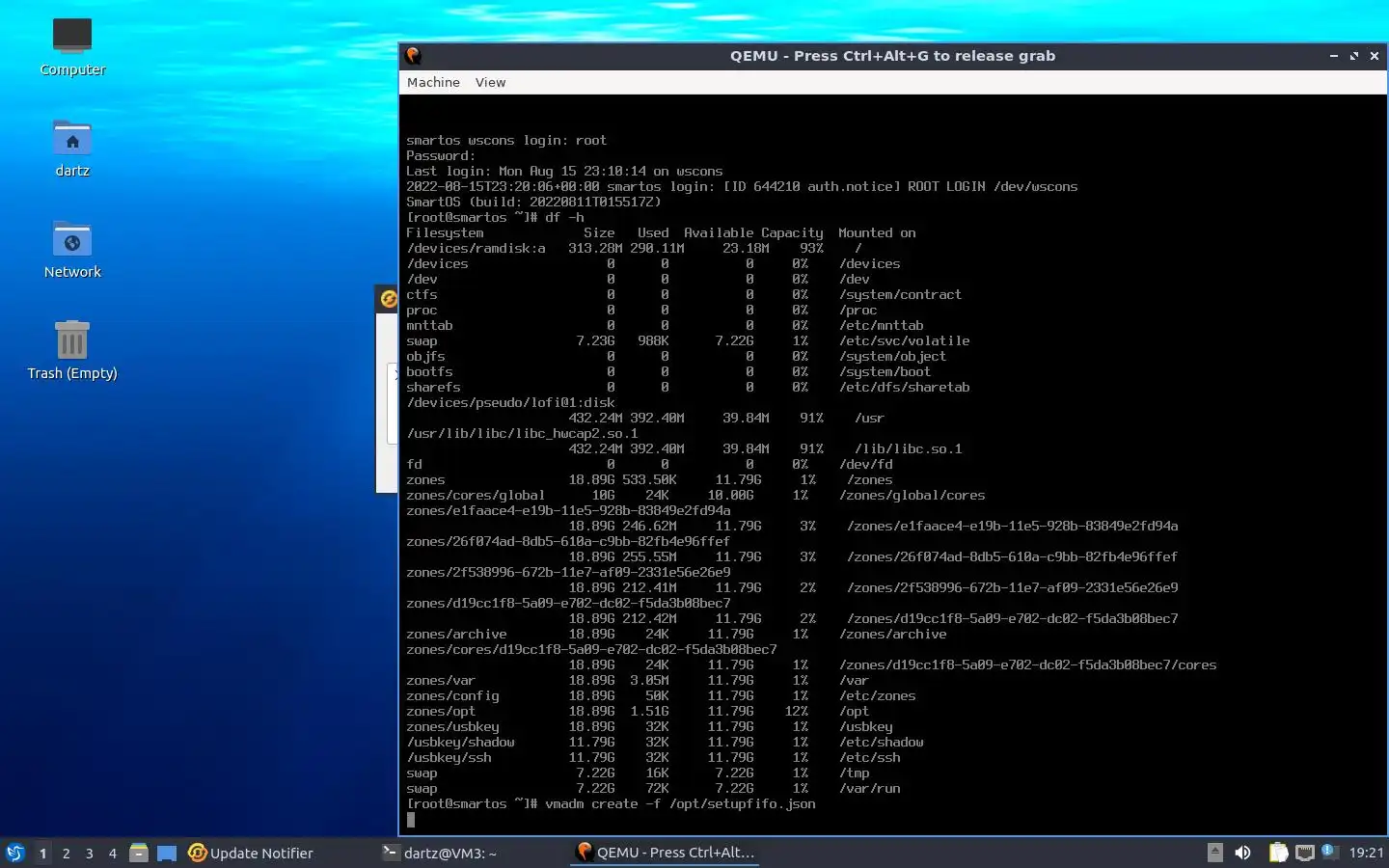Maximize the QEMU window
The width and height of the screenshot is (1389, 868).
click(1354, 56)
